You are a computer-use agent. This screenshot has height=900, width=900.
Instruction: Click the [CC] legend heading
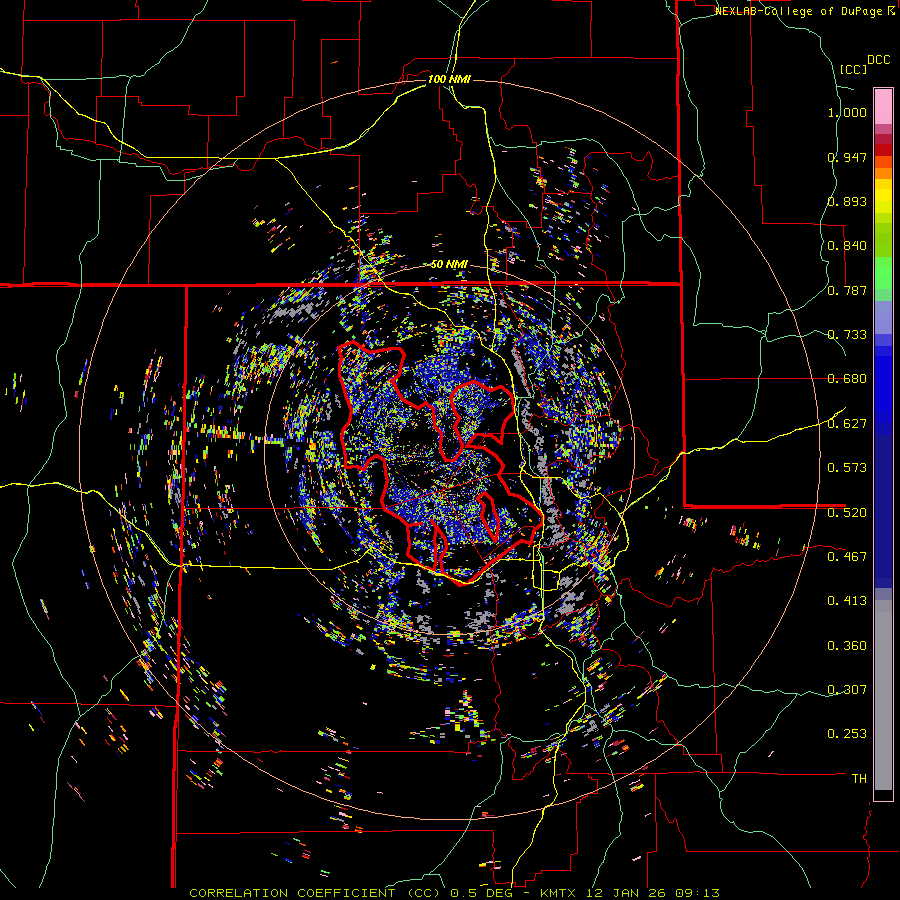853,69
